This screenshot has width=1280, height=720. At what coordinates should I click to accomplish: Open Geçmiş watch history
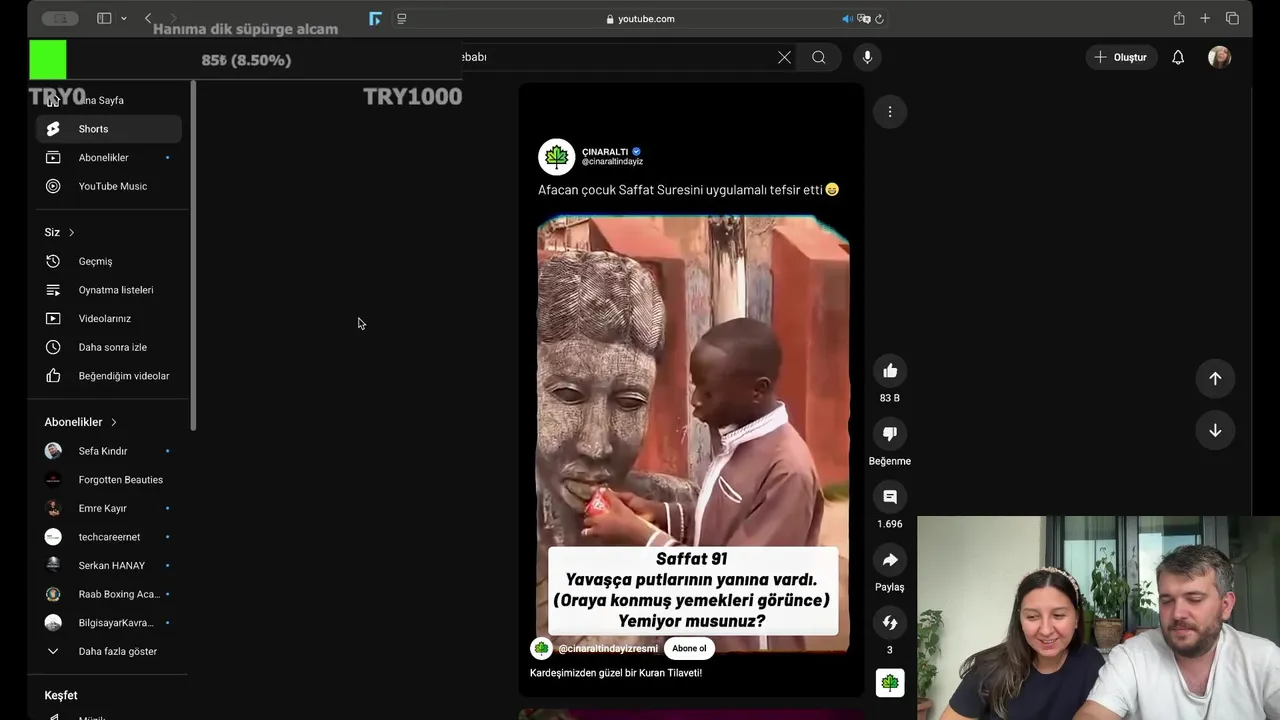tap(109, 261)
